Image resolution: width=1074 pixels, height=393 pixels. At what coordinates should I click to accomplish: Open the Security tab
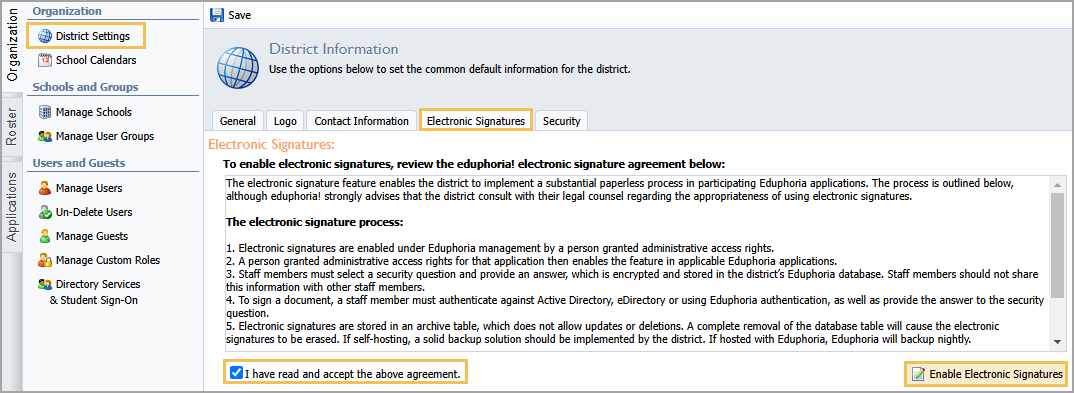[x=562, y=121]
